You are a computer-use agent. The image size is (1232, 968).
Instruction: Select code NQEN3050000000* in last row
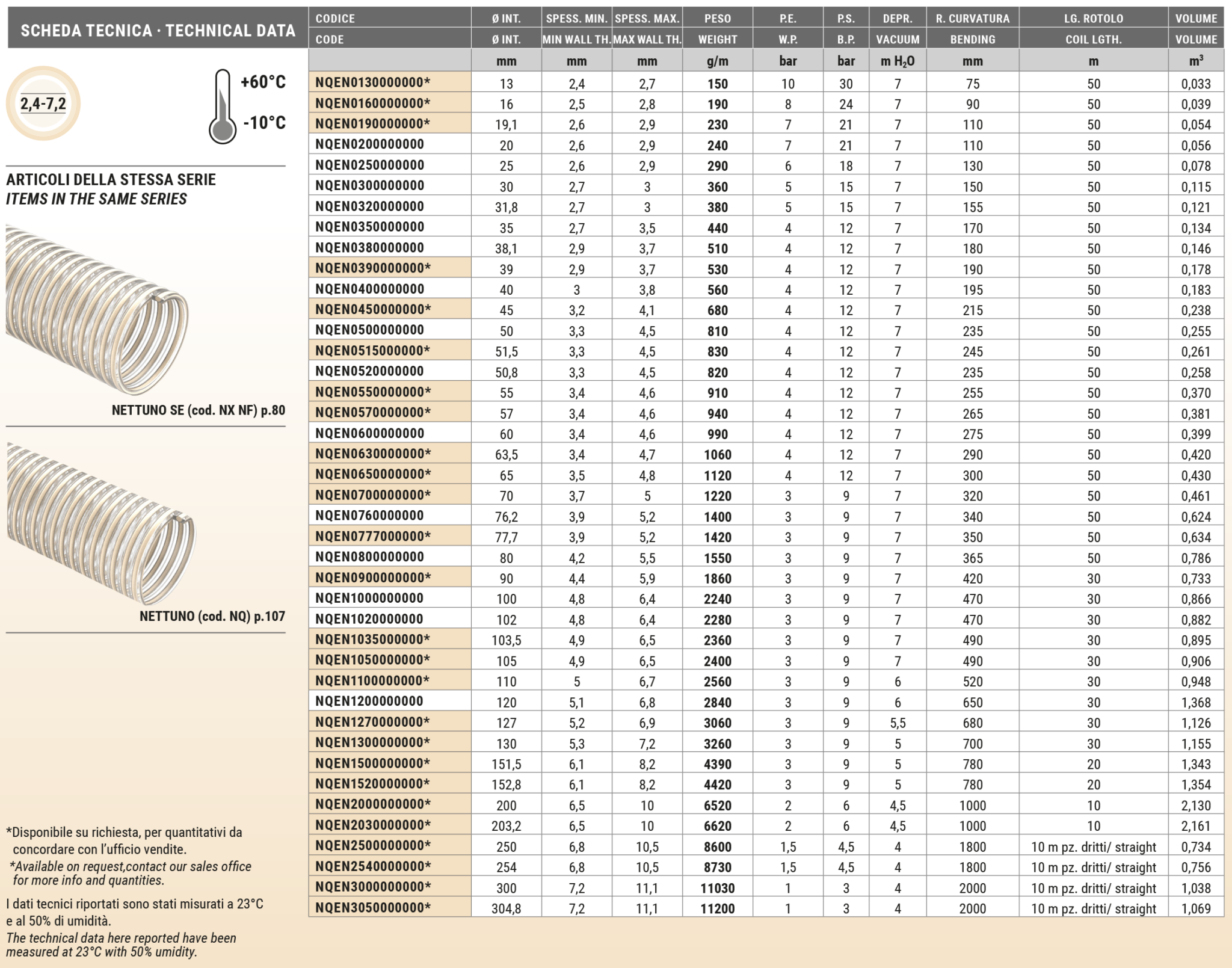[x=372, y=907]
